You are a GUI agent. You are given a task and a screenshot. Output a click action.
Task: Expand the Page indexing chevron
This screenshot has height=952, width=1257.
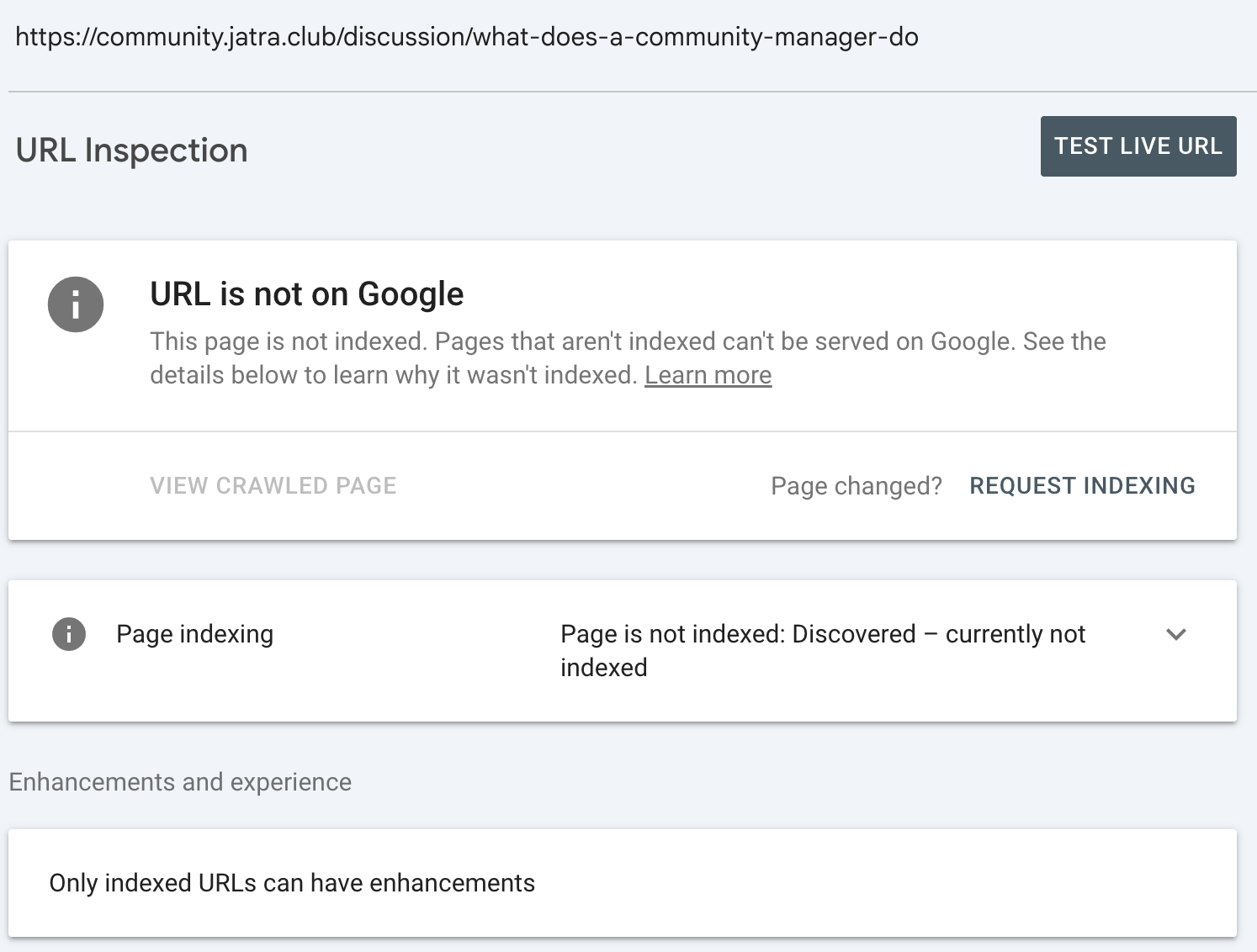(1176, 634)
